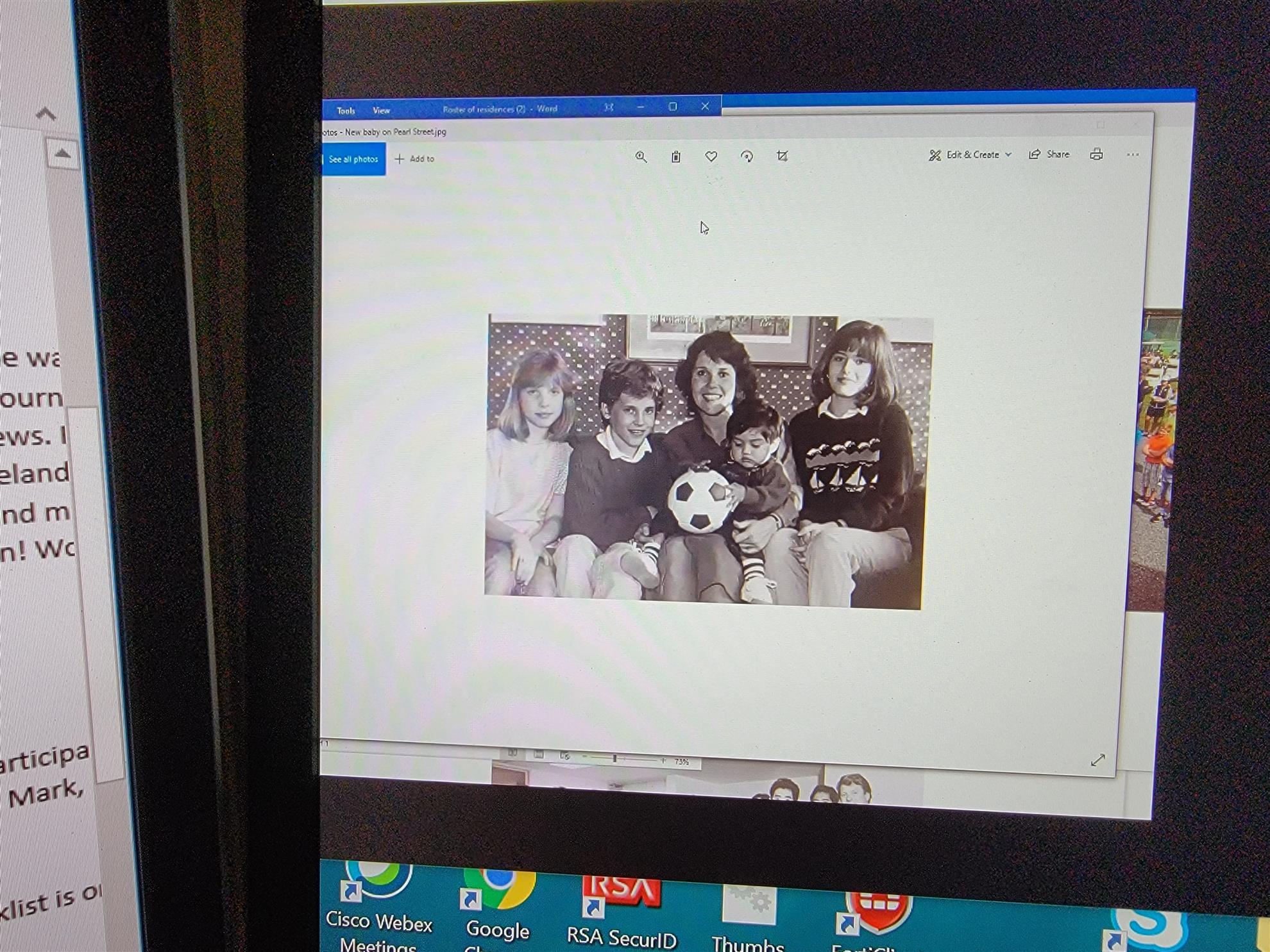
Task: Delete the photo with trash icon
Action: tap(676, 157)
